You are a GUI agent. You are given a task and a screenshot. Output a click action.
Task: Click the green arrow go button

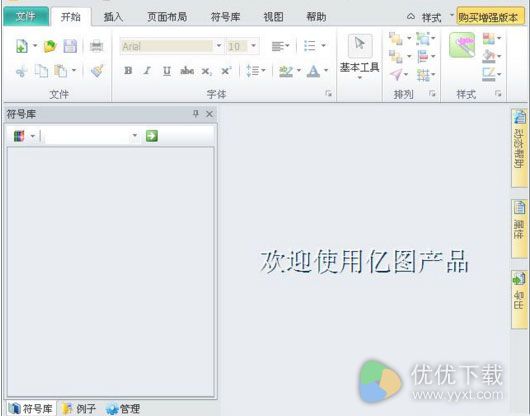(152, 136)
